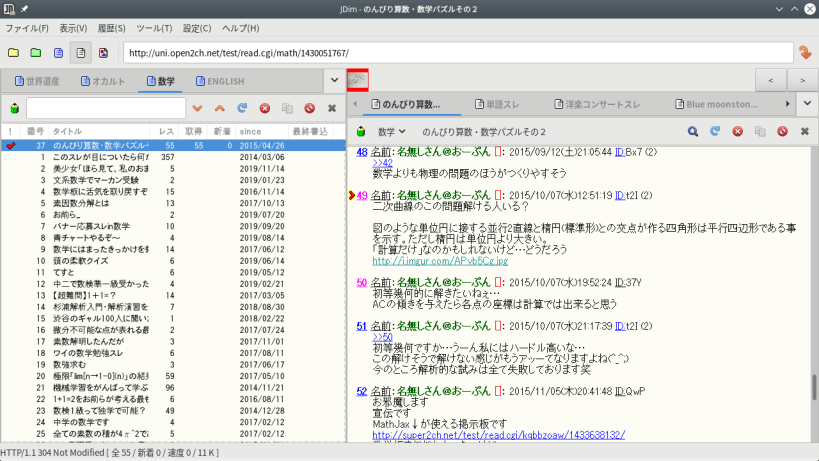Open the super2ch.net link in post 52
Image resolution: width=819 pixels, height=461 pixels.
[499, 434]
